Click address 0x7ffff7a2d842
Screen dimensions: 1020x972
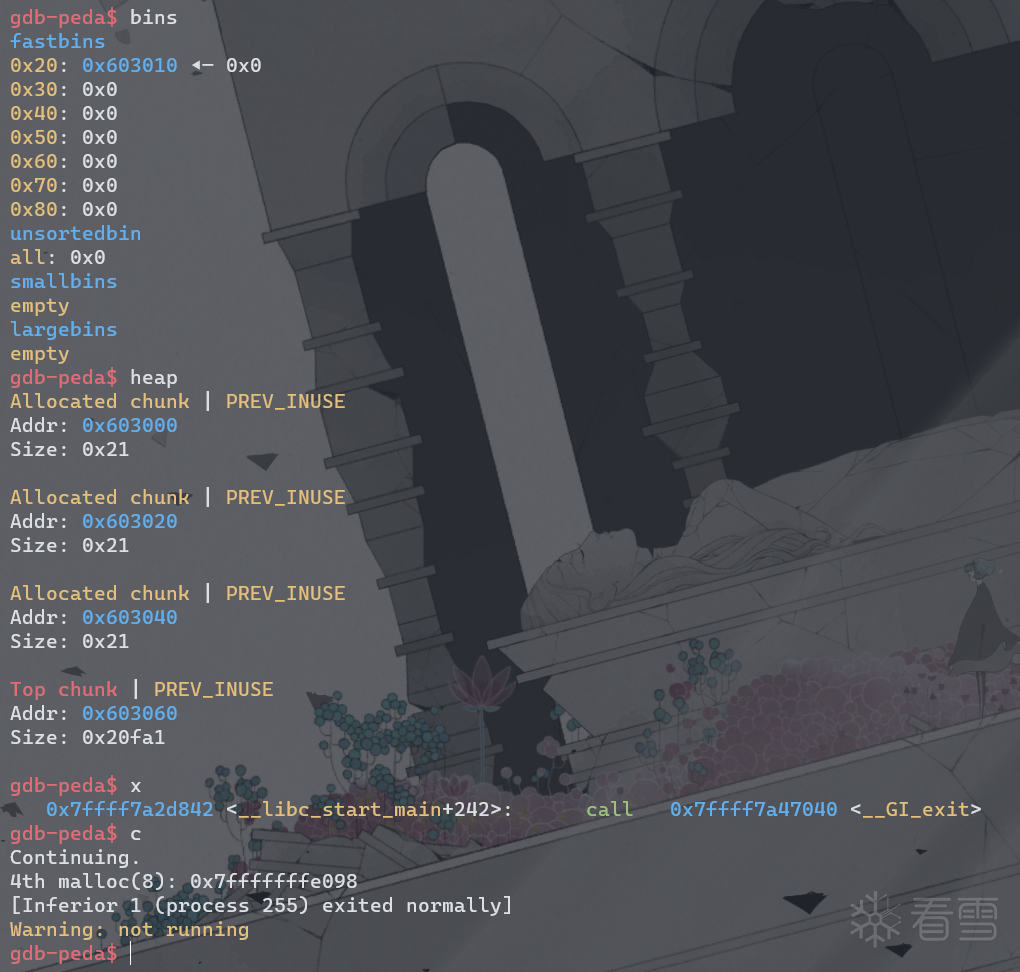129,809
